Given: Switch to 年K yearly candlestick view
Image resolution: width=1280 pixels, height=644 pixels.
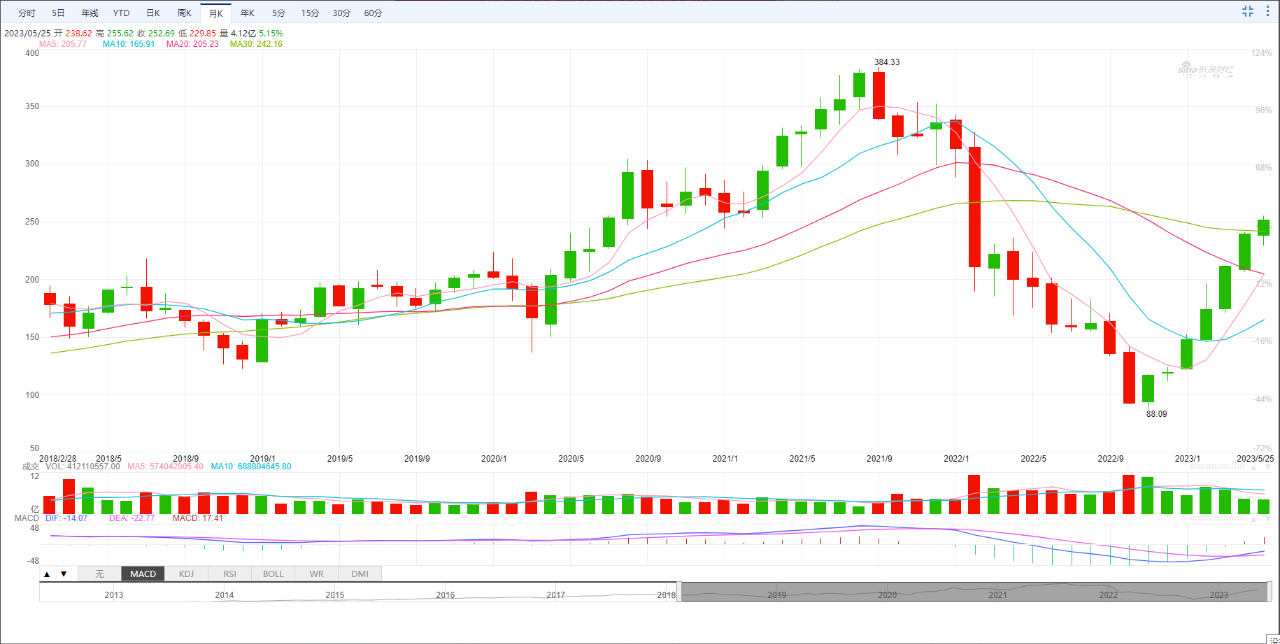Looking at the screenshot, I should coord(247,13).
